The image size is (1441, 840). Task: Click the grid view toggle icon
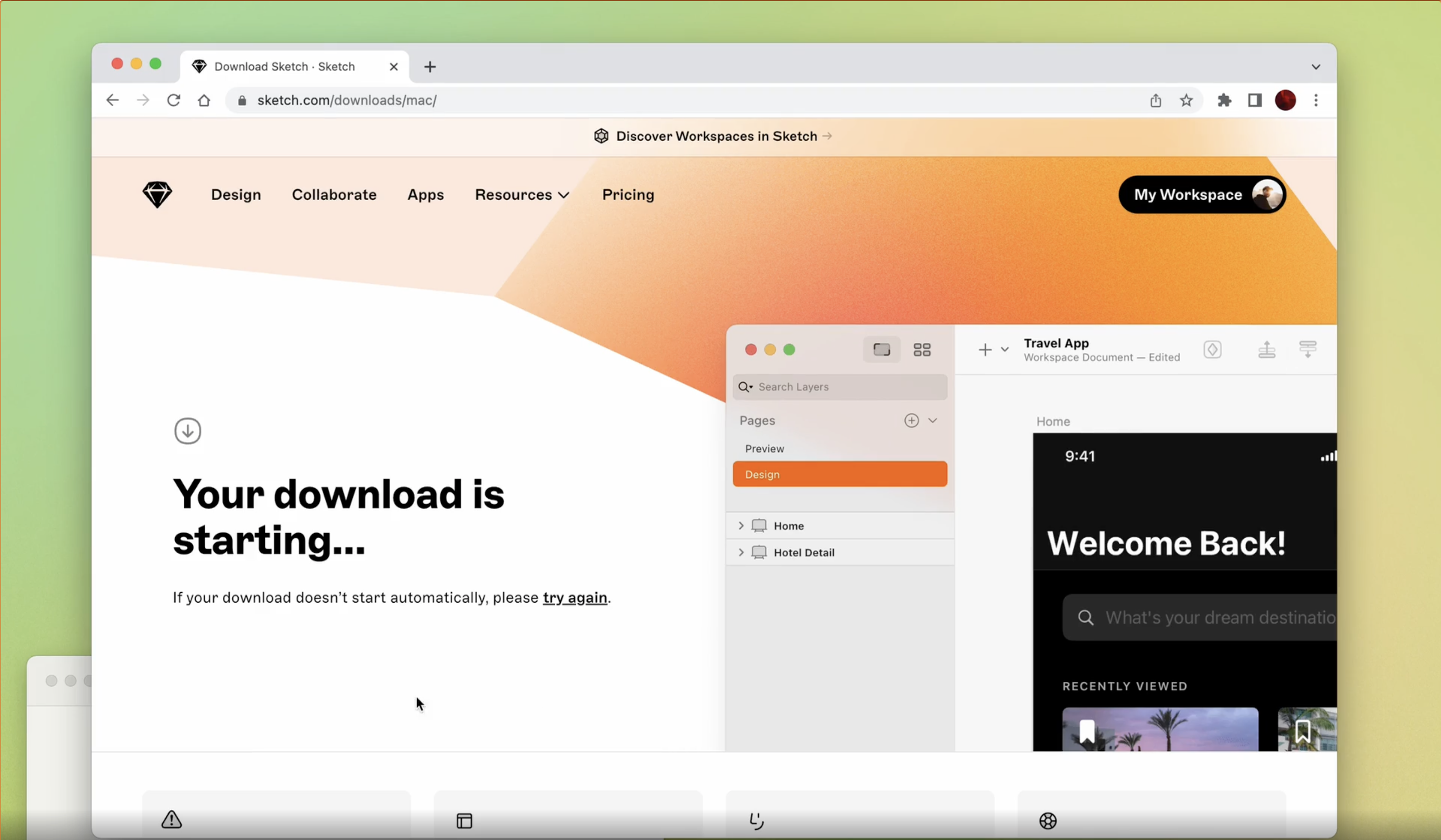922,349
